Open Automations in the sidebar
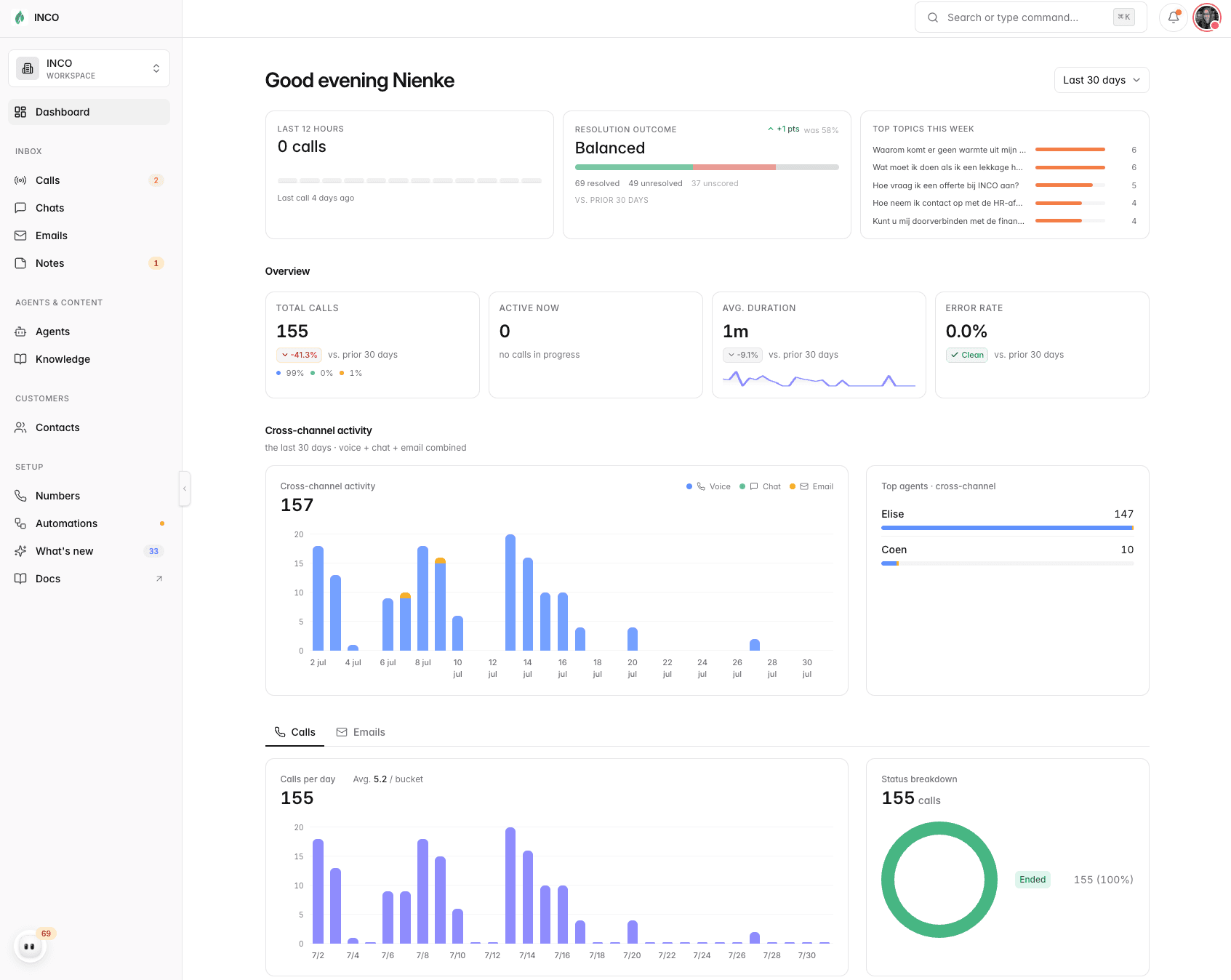 89,523
